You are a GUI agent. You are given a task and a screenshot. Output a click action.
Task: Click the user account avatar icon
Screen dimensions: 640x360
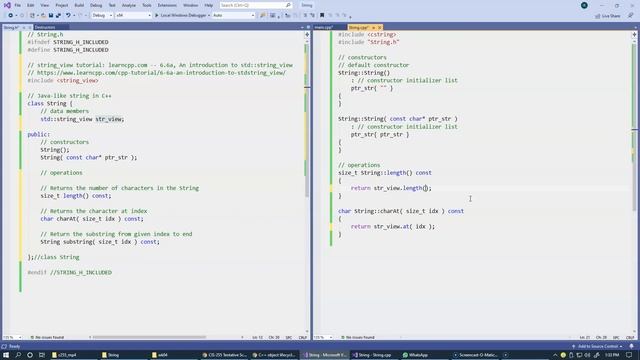click(584, 5)
